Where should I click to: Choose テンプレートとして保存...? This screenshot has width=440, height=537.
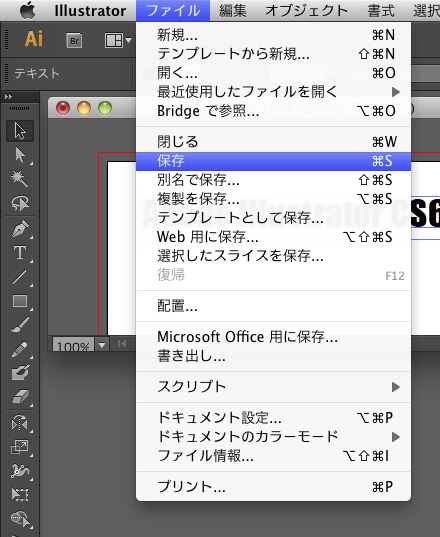tap(274, 218)
